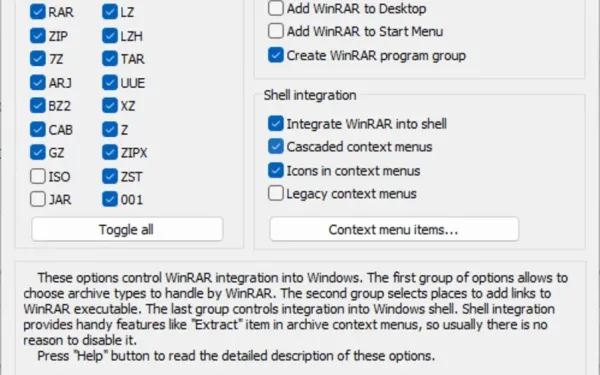Toggle the ARJ archive checkbox
Screen dimensions: 600x375
(38, 83)
